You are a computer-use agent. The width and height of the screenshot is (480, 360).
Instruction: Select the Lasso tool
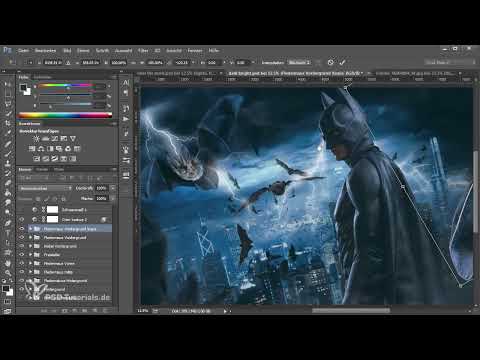coord(8,104)
